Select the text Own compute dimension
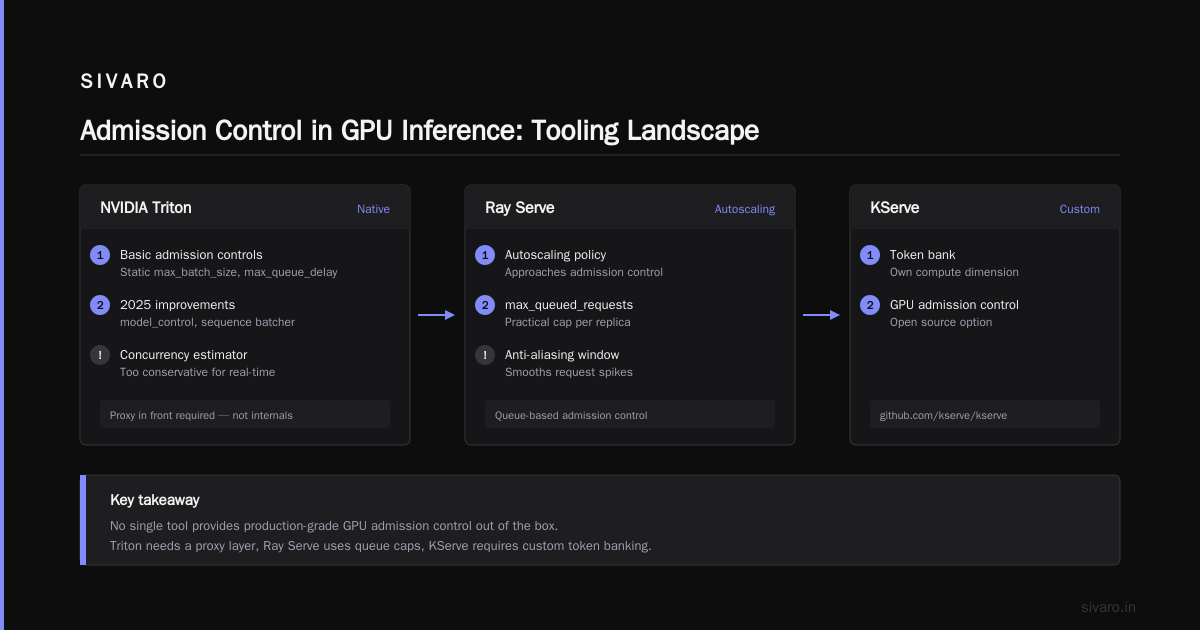Viewport: 1200px width, 630px height. (x=954, y=272)
